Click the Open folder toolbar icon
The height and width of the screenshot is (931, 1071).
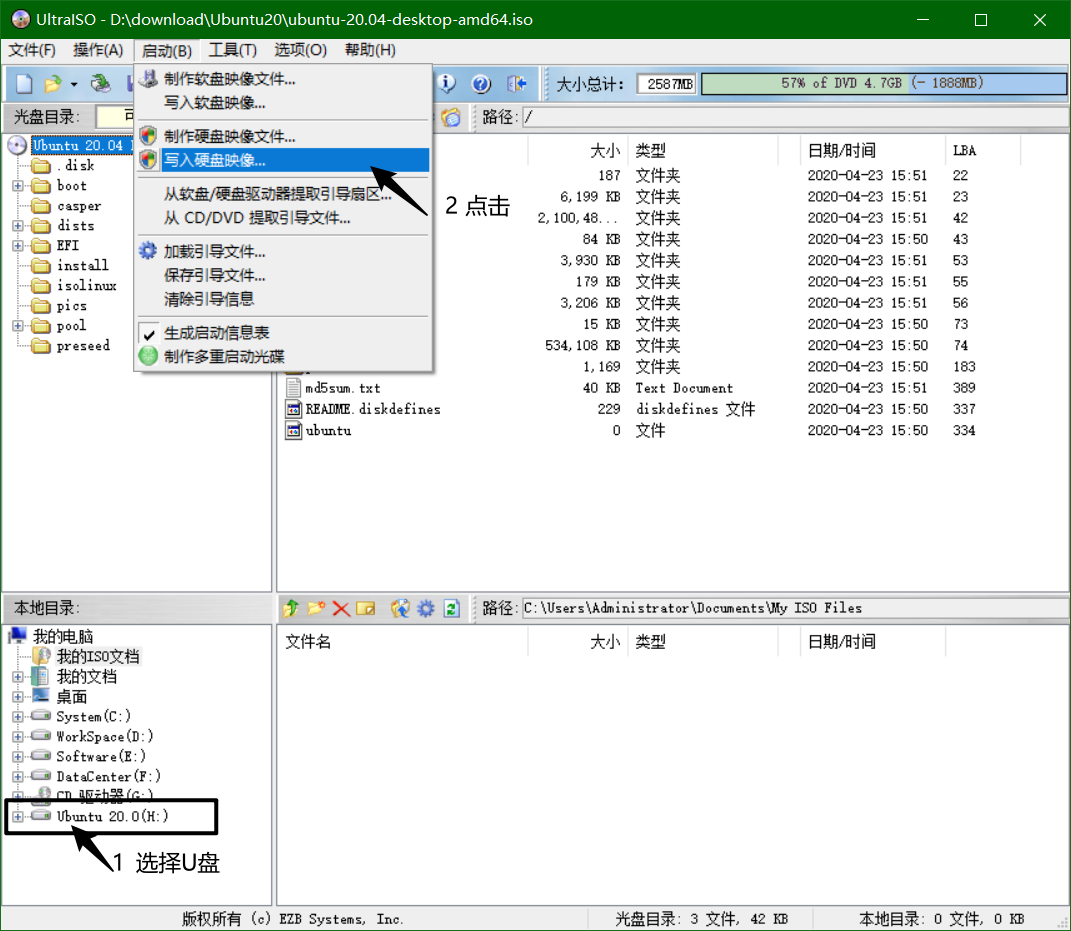click(53, 83)
